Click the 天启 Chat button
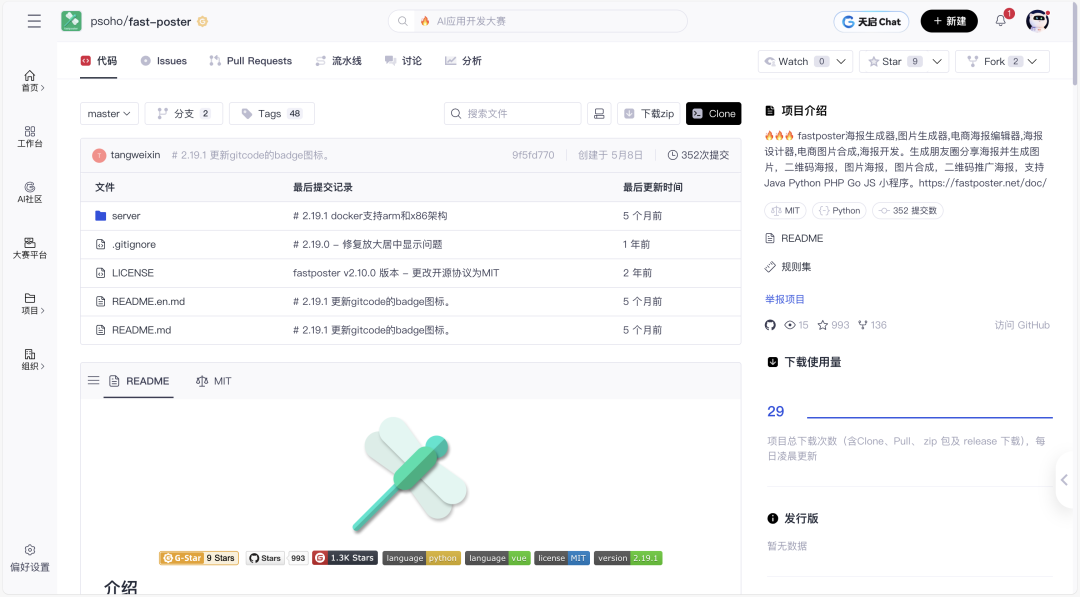Image resolution: width=1080 pixels, height=597 pixels. pos(871,21)
